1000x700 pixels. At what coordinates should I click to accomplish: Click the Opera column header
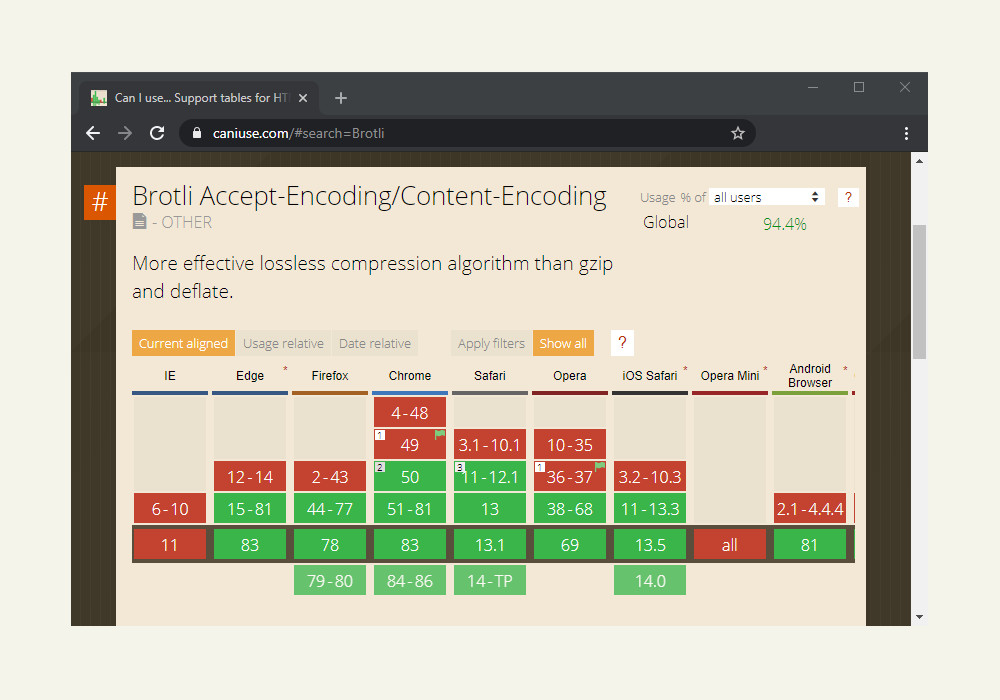570,376
